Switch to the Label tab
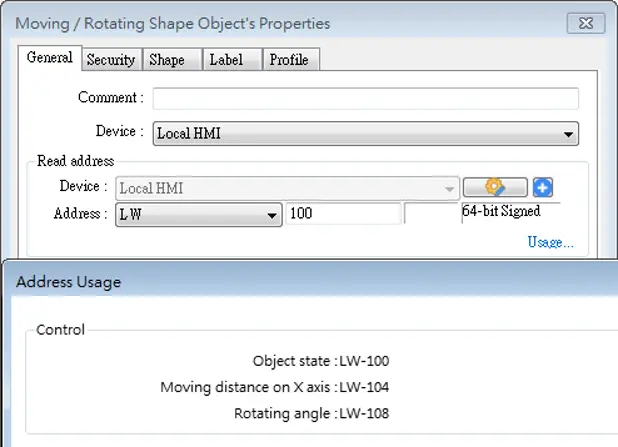 coord(232,60)
